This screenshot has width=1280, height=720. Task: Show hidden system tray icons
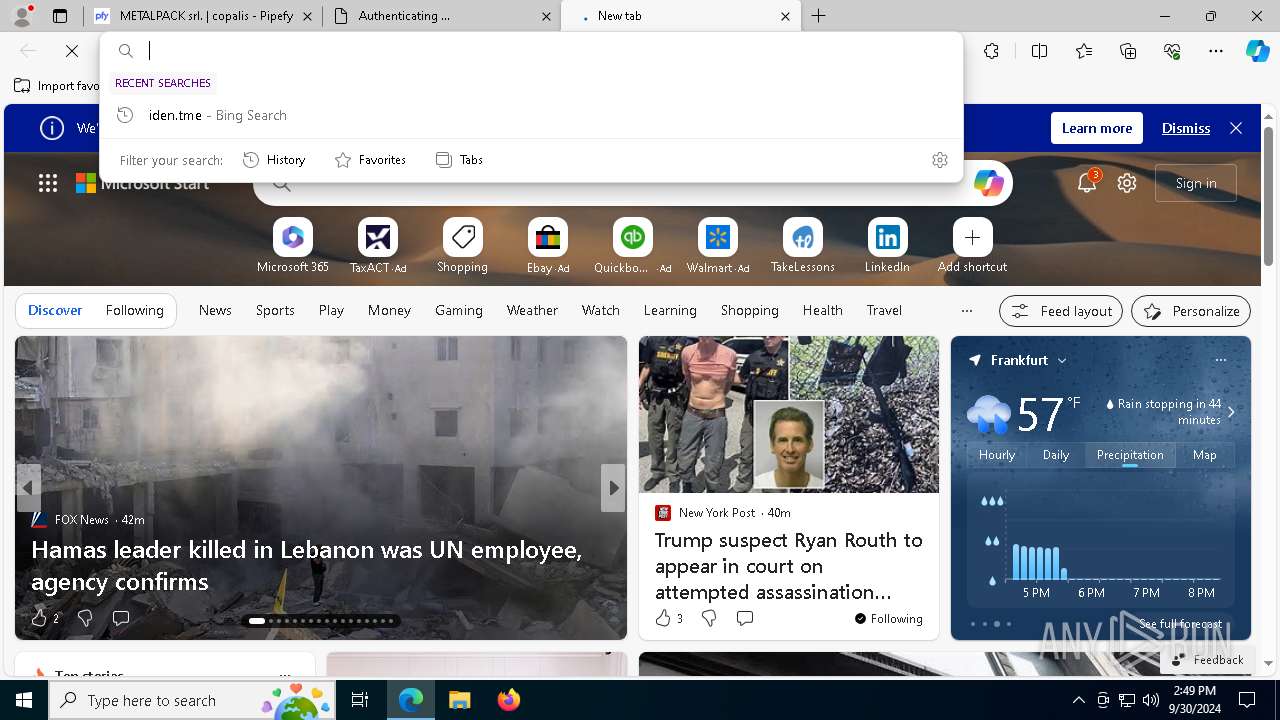click(1078, 700)
